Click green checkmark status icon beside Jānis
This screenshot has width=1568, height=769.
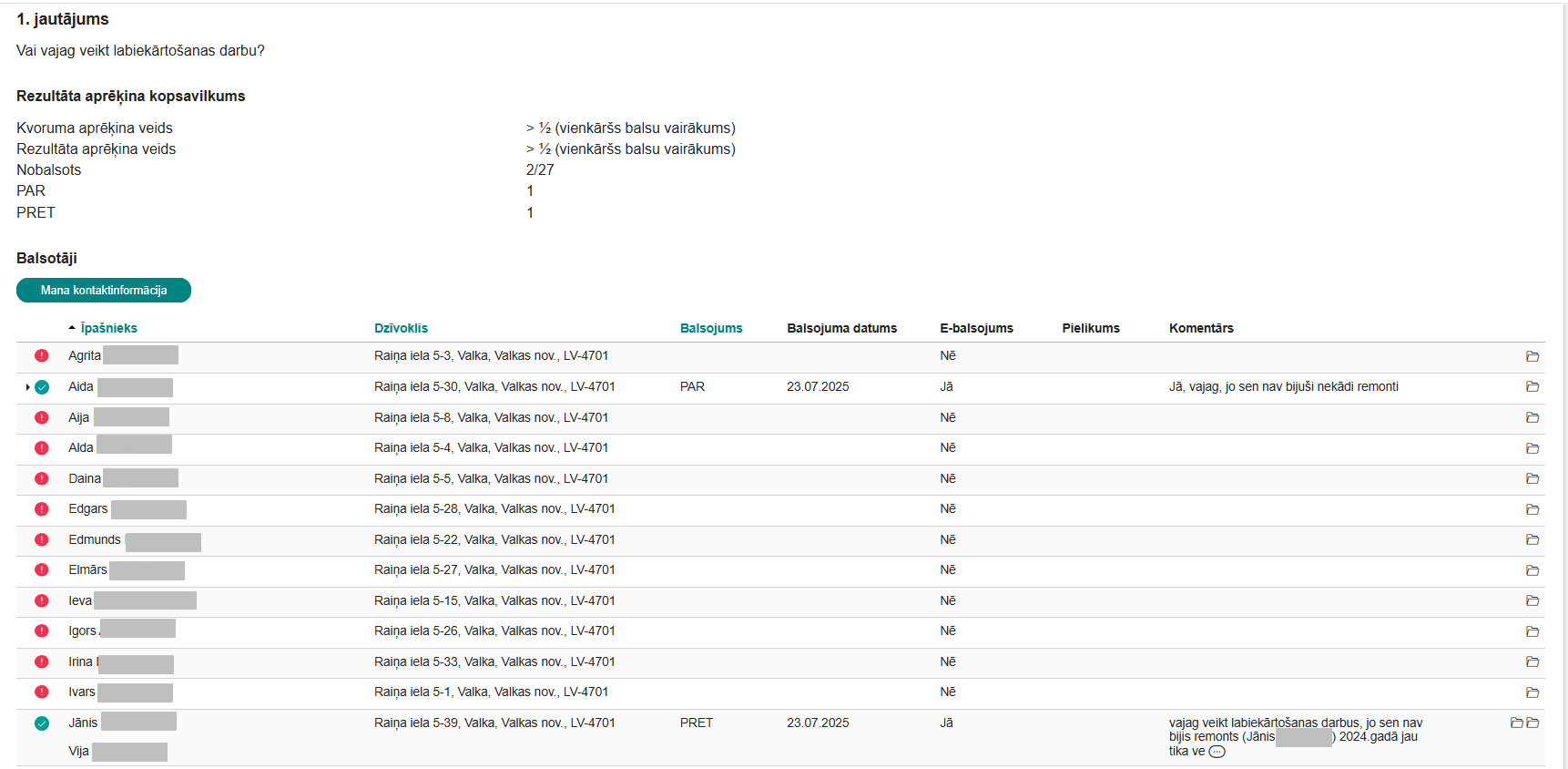pos(42,723)
